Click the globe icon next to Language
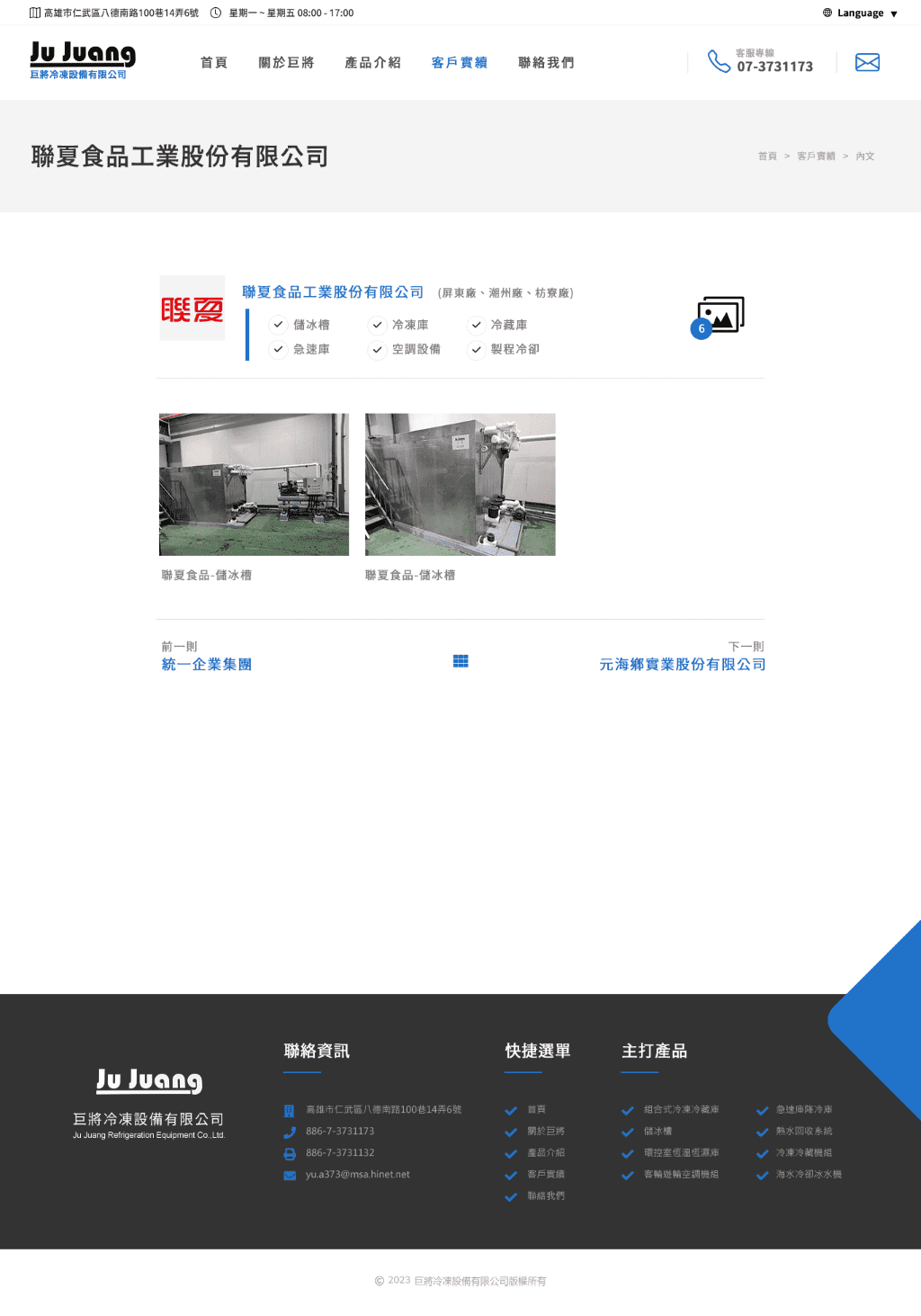 tap(827, 13)
